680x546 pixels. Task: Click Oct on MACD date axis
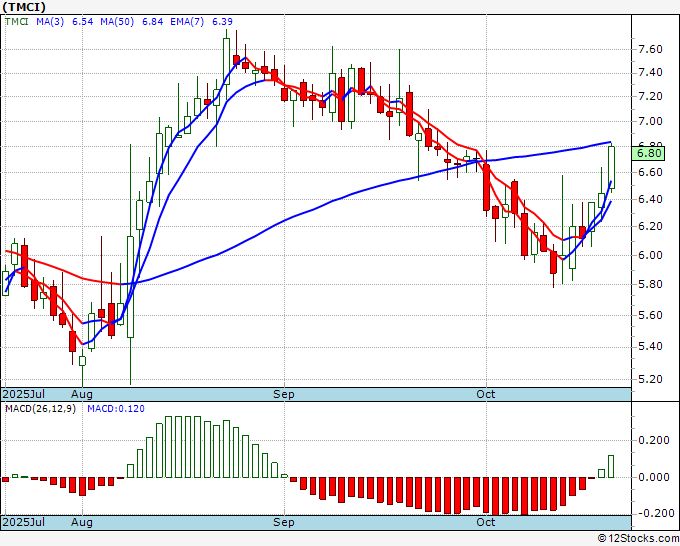pyautogui.click(x=486, y=522)
